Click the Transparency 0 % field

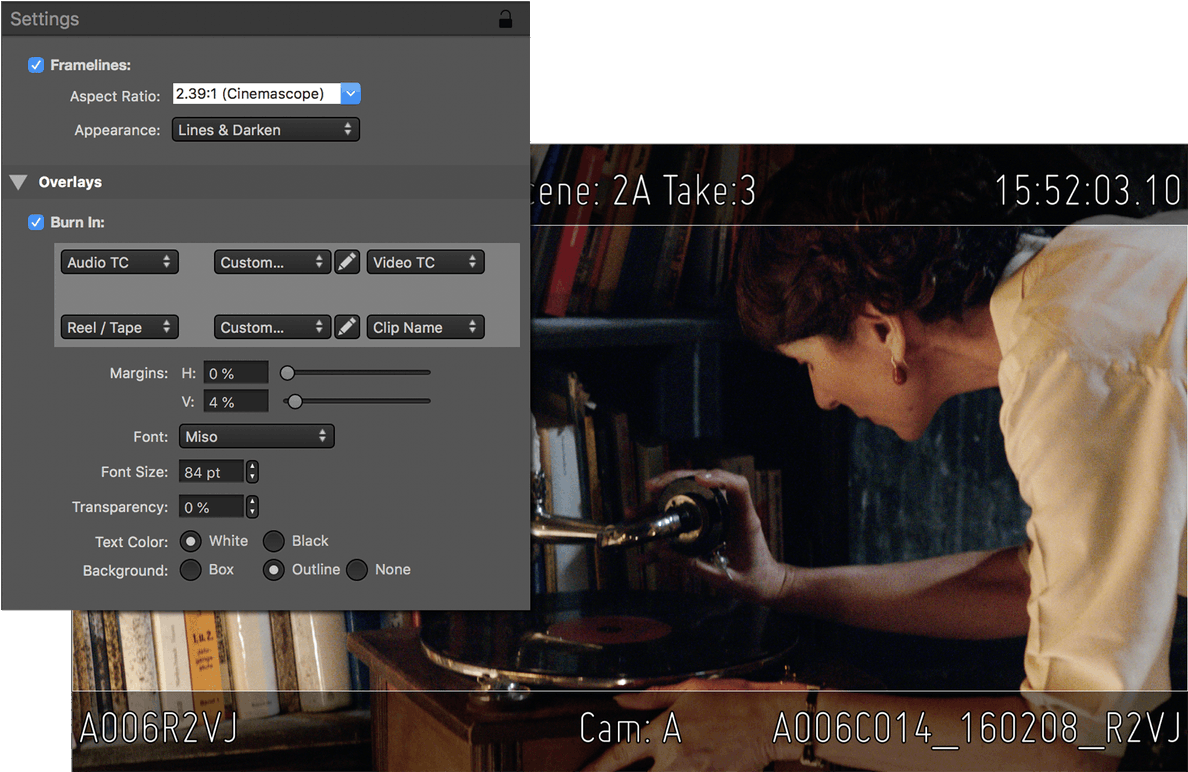[x=211, y=507]
